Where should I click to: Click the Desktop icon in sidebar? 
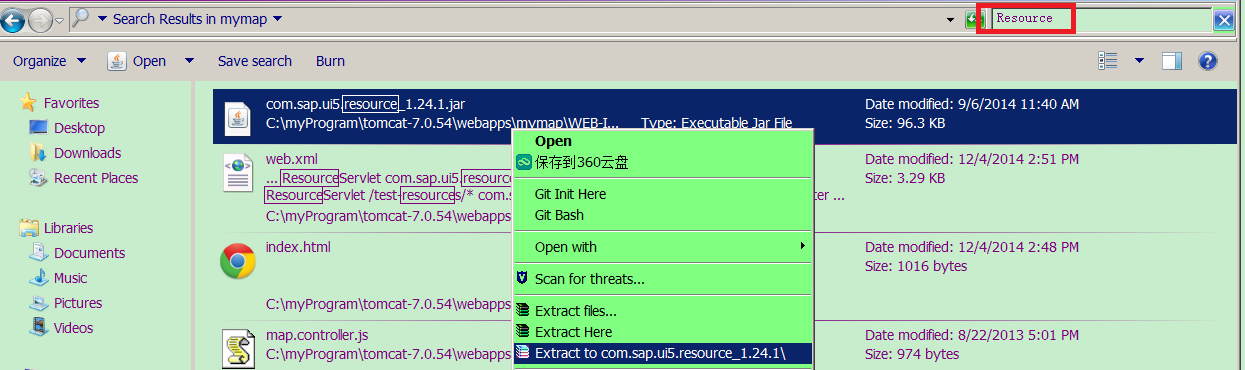(x=39, y=127)
